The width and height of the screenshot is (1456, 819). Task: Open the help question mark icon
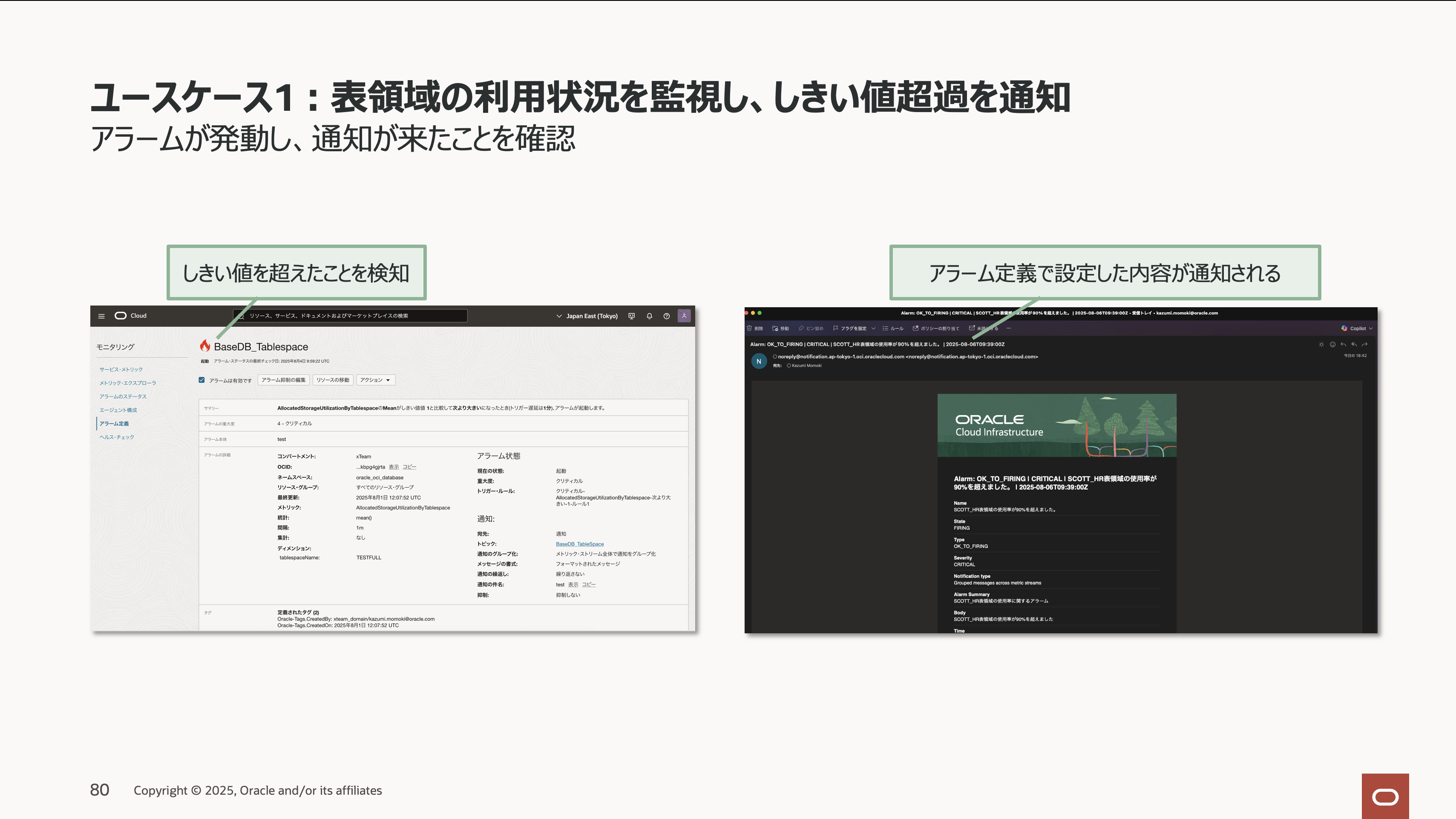(666, 316)
